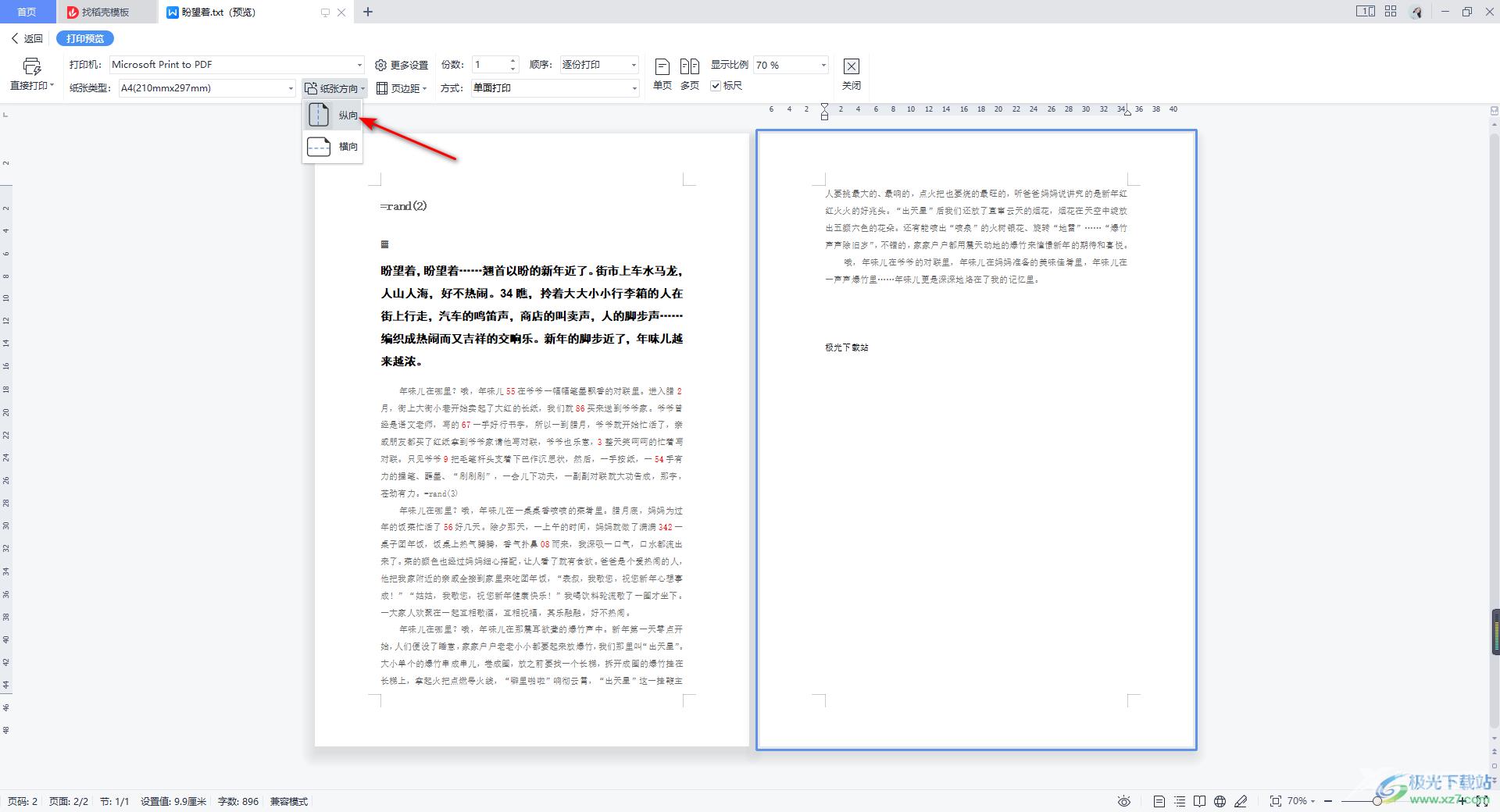Open the 方式 单面打印 dropdown

[x=555, y=88]
